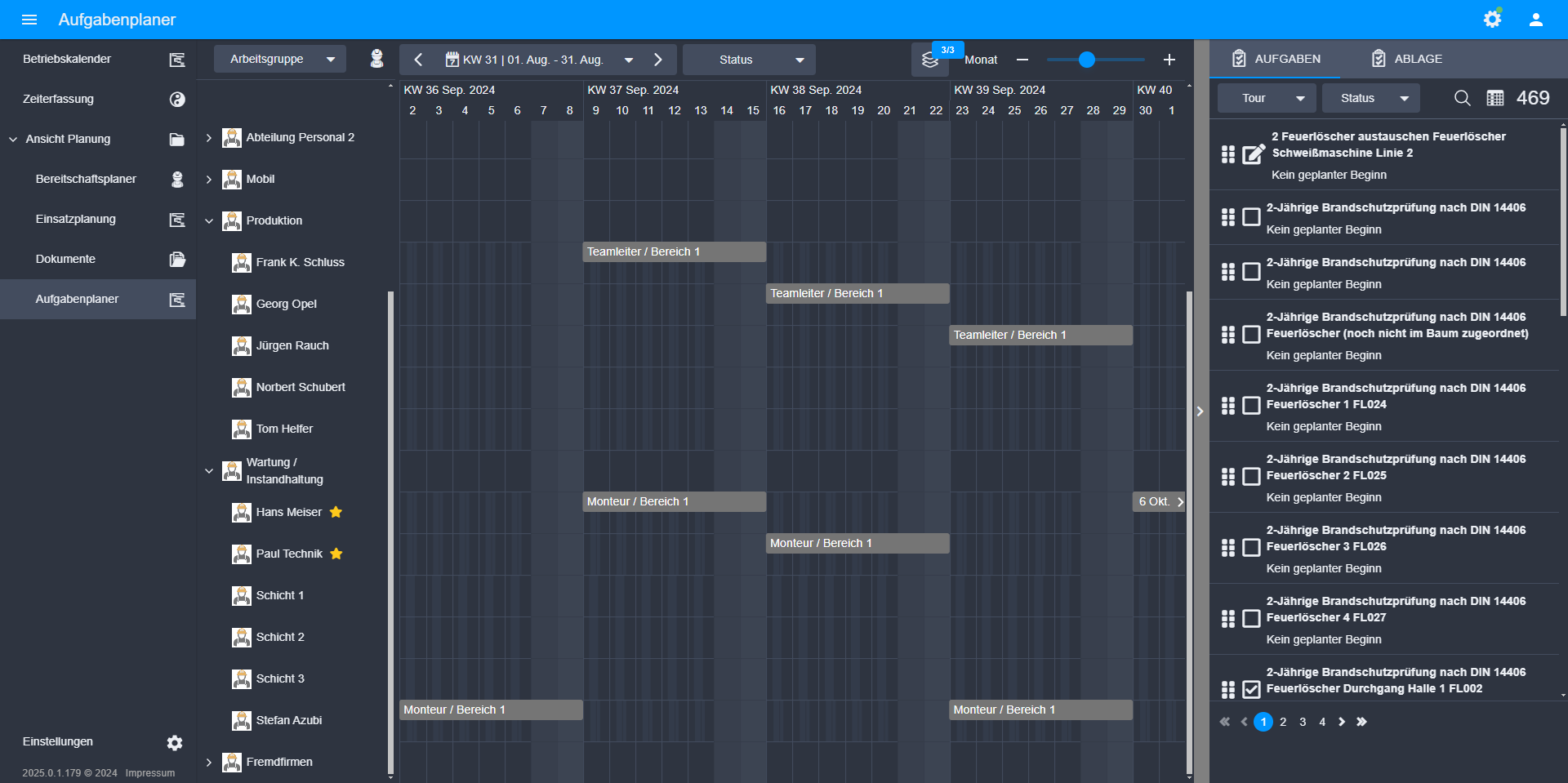This screenshot has width=1568, height=783.
Task: Open the Impressum link
Action: 150,773
